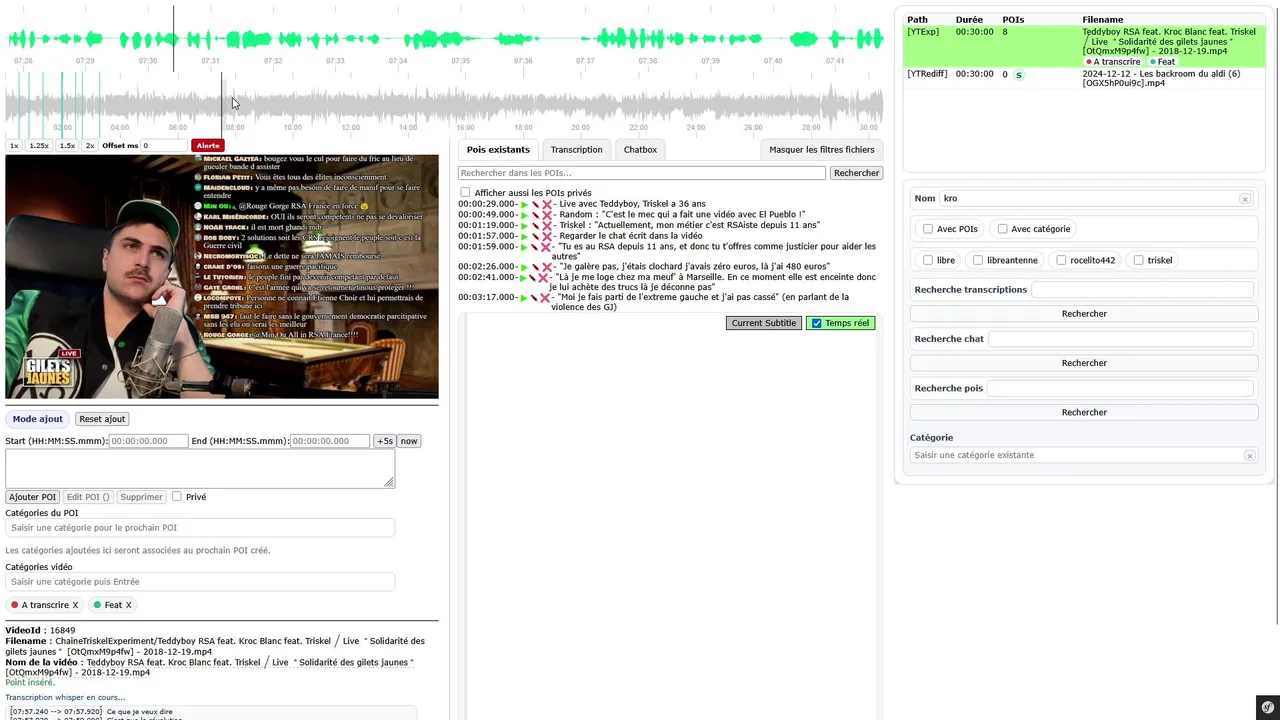Click Rechercher beside the POI search box

pyautogui.click(x=856, y=173)
